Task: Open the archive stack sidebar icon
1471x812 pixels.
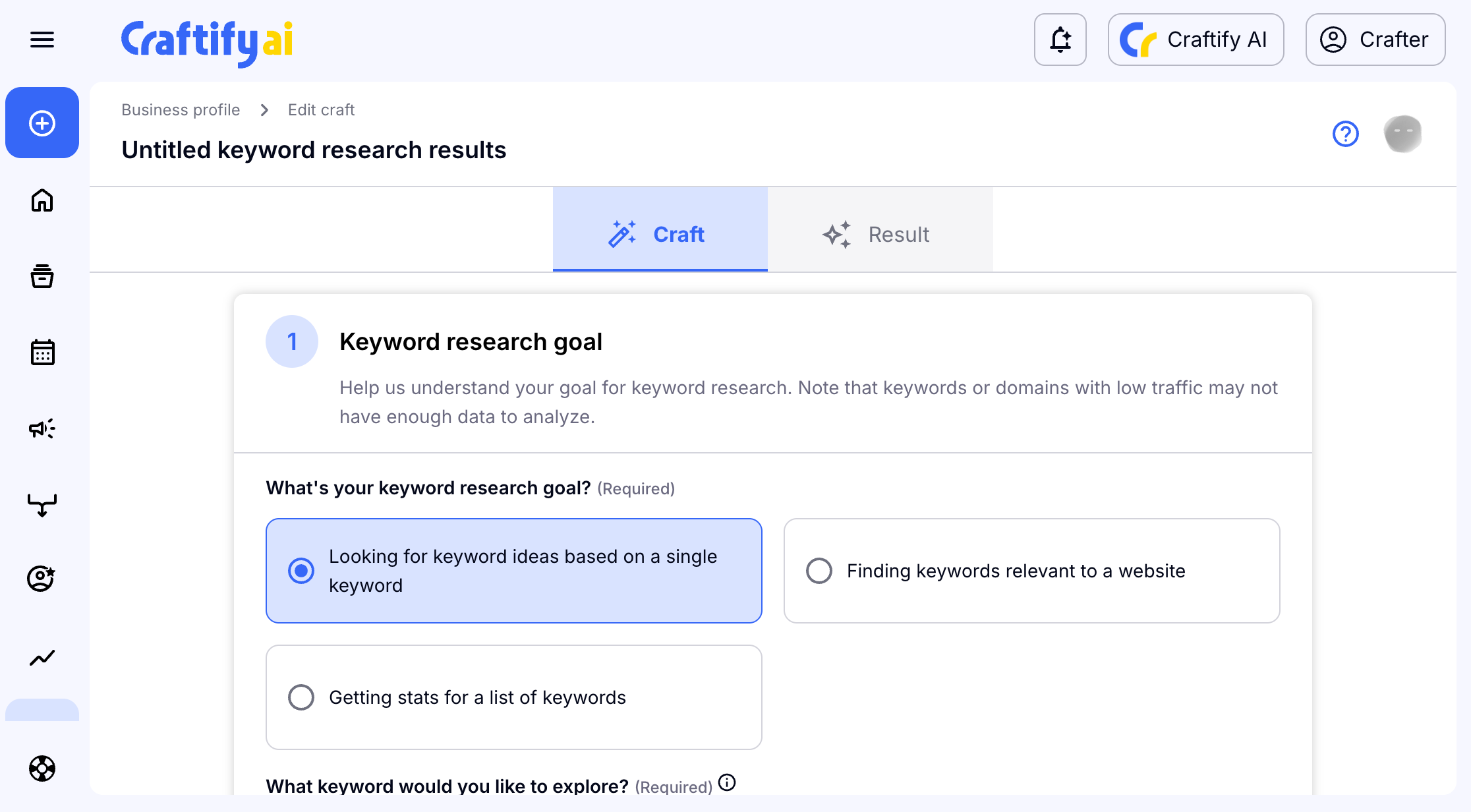Action: point(42,276)
